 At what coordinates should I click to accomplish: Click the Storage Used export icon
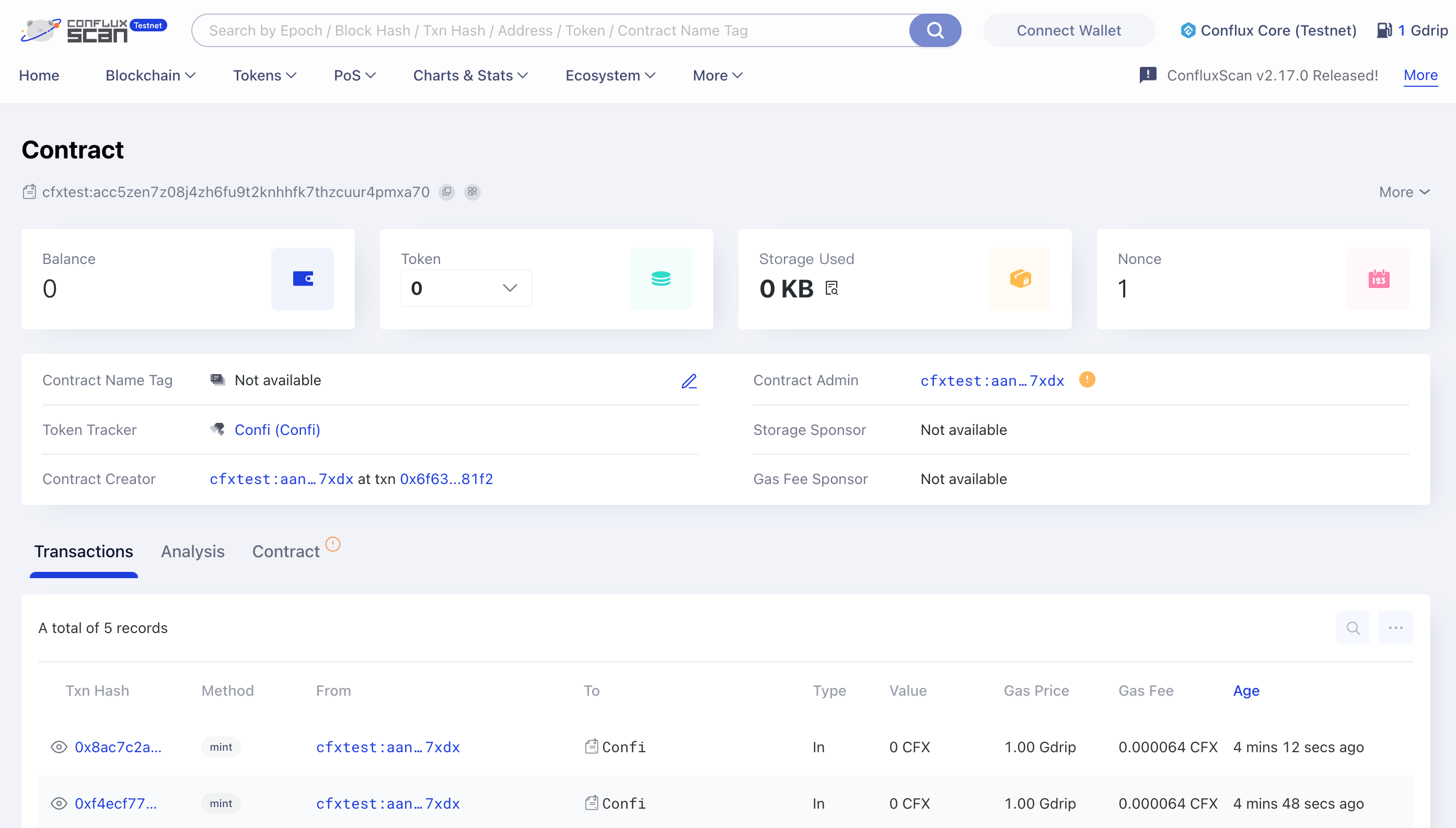click(x=832, y=289)
